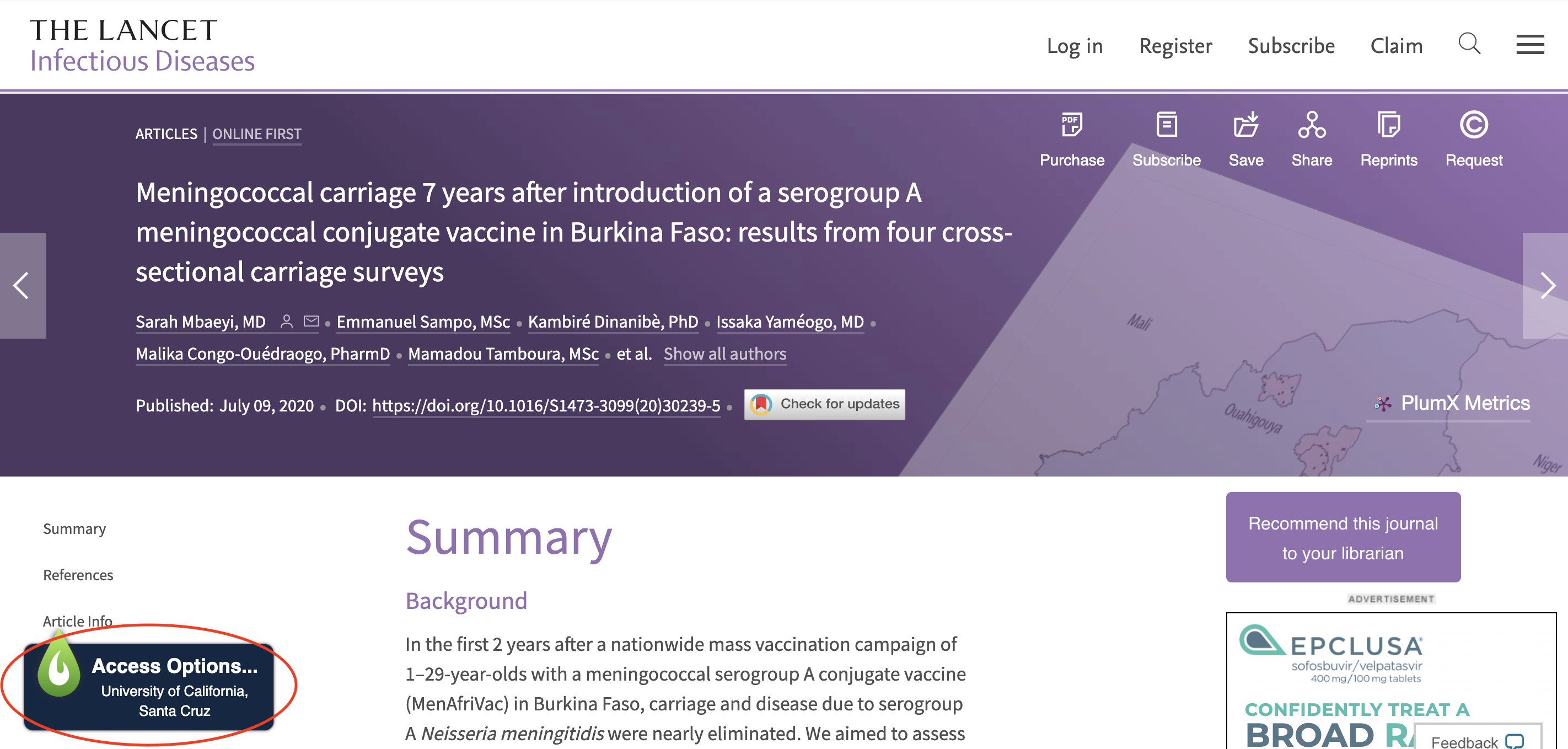Go to previous article with left arrow

[x=23, y=286]
